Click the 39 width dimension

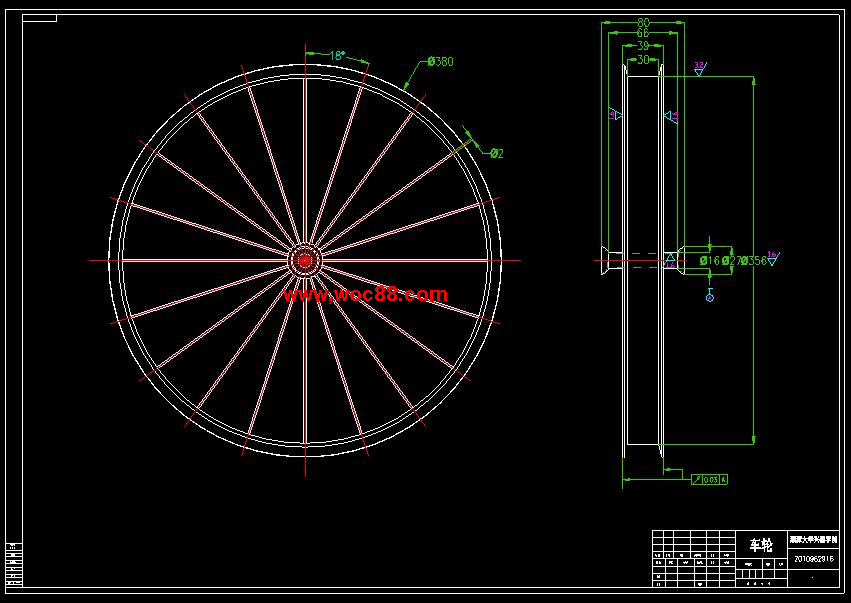(x=643, y=46)
